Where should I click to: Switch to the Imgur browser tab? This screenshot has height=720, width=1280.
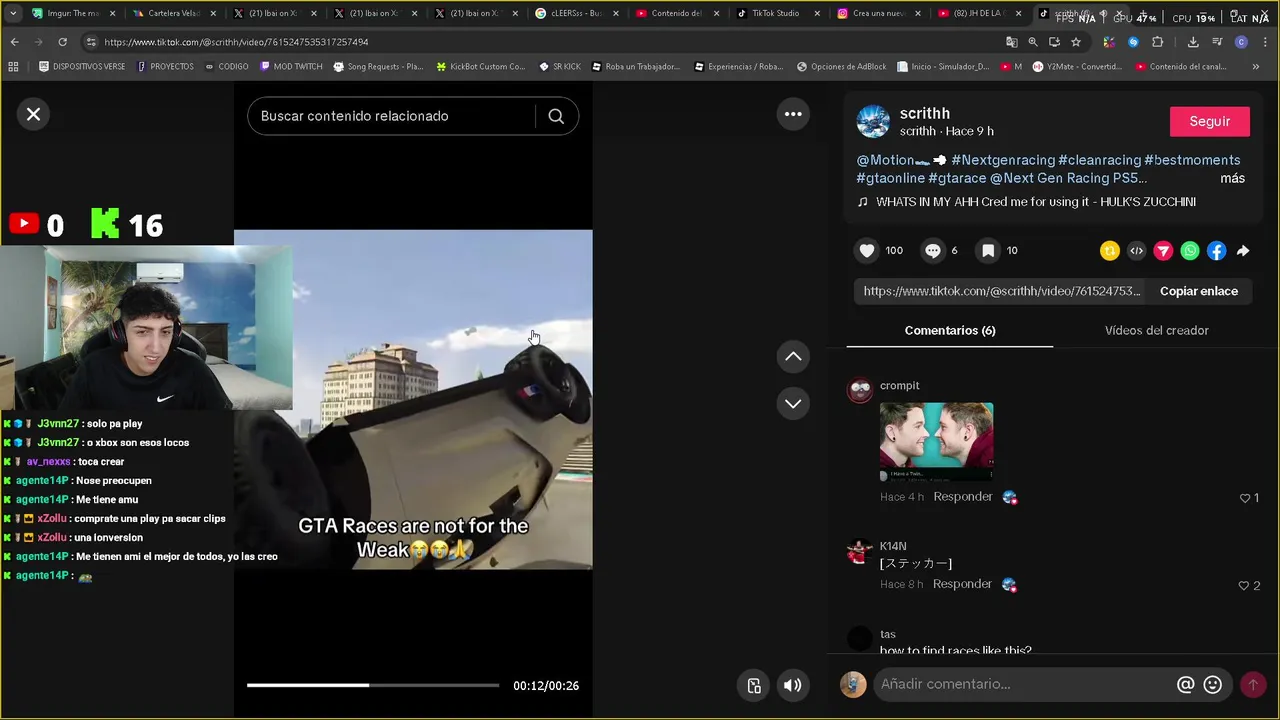coord(73,14)
